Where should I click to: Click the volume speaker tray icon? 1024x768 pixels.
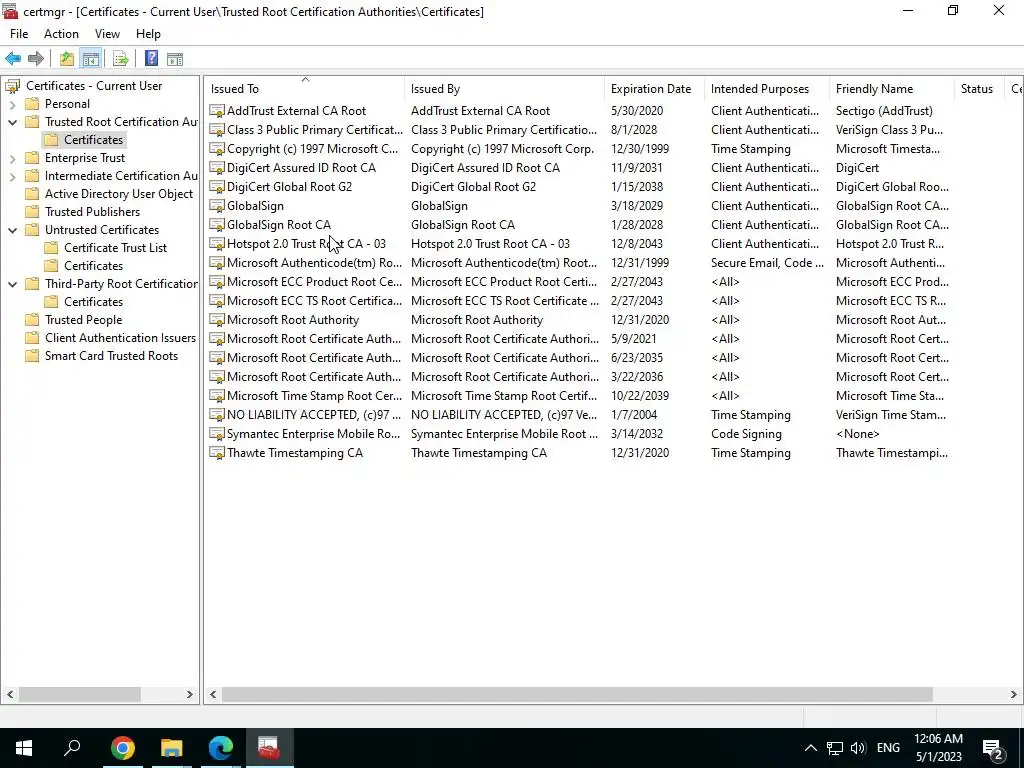pos(858,748)
